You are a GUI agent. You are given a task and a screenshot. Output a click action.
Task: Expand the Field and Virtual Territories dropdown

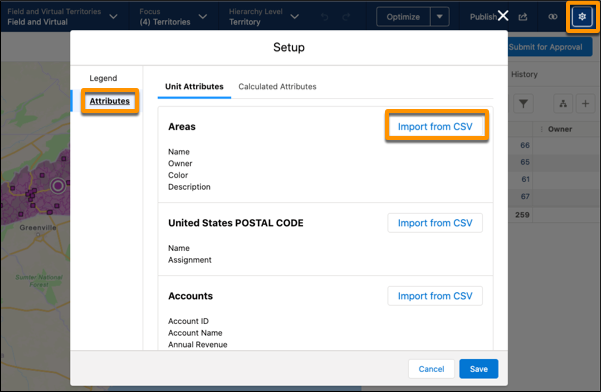pos(113,16)
